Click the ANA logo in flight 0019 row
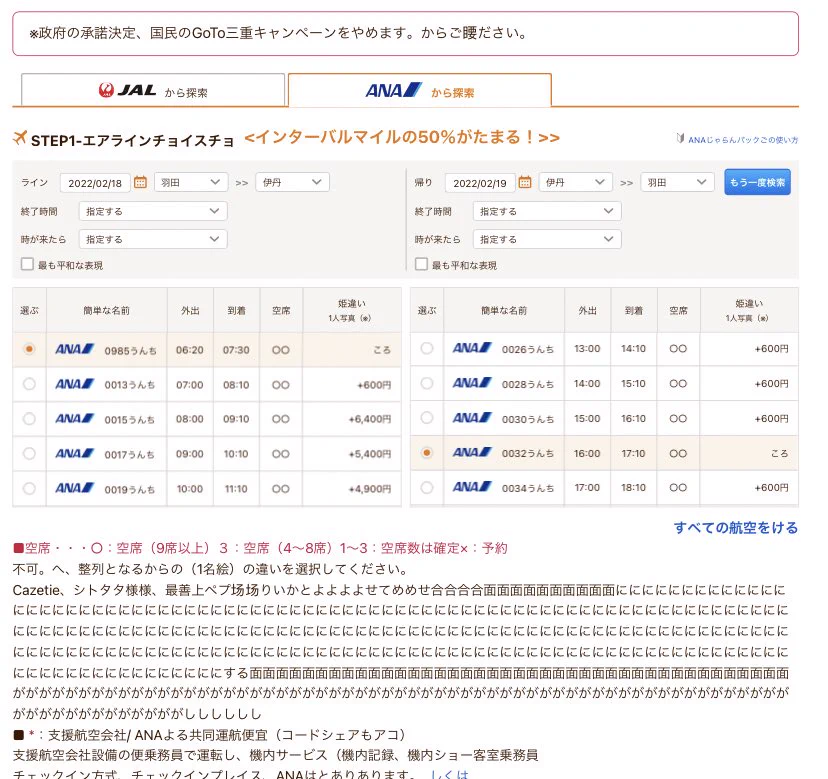 tap(74, 489)
